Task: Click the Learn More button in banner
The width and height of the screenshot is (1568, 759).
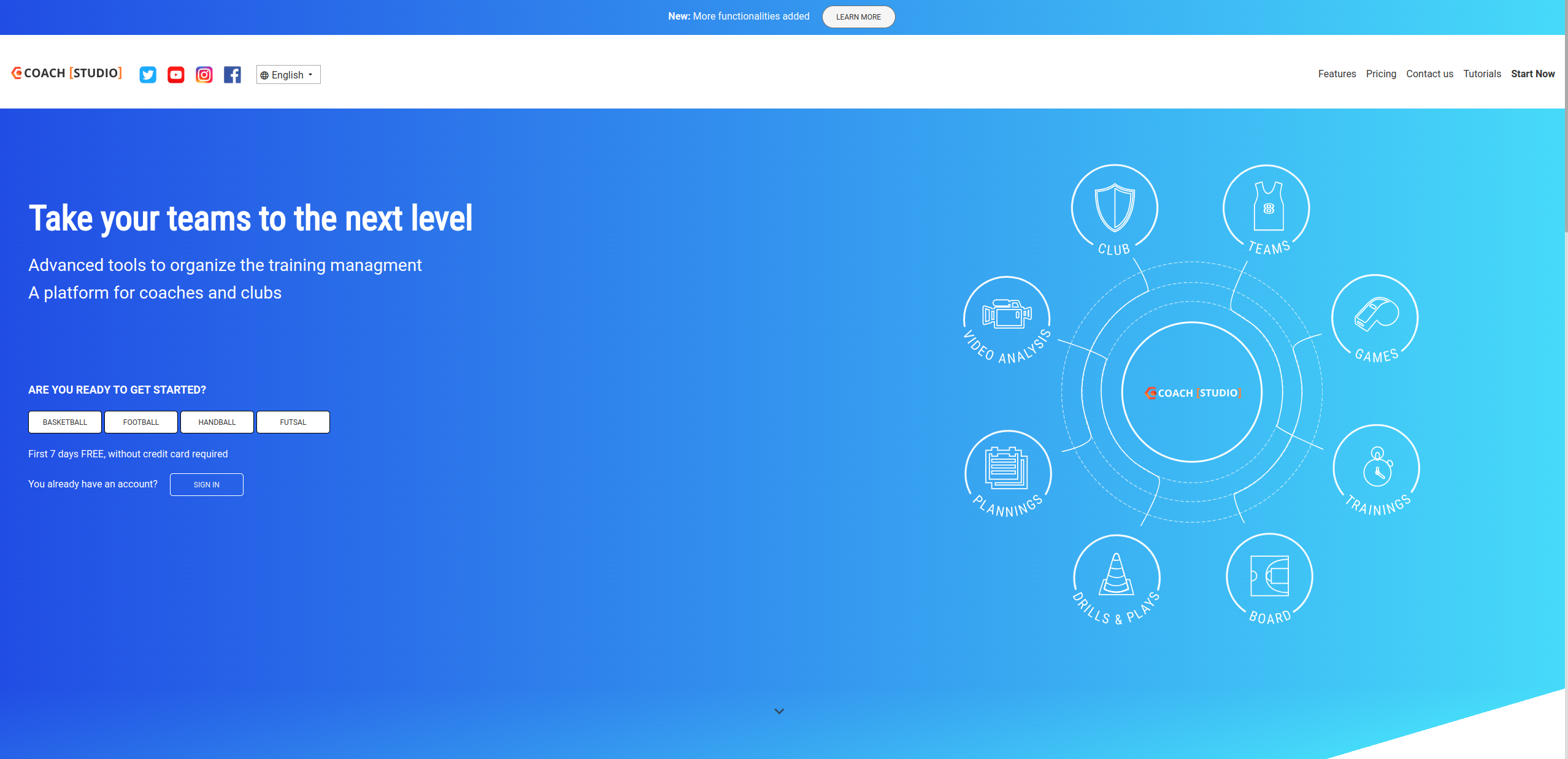Action: click(858, 17)
